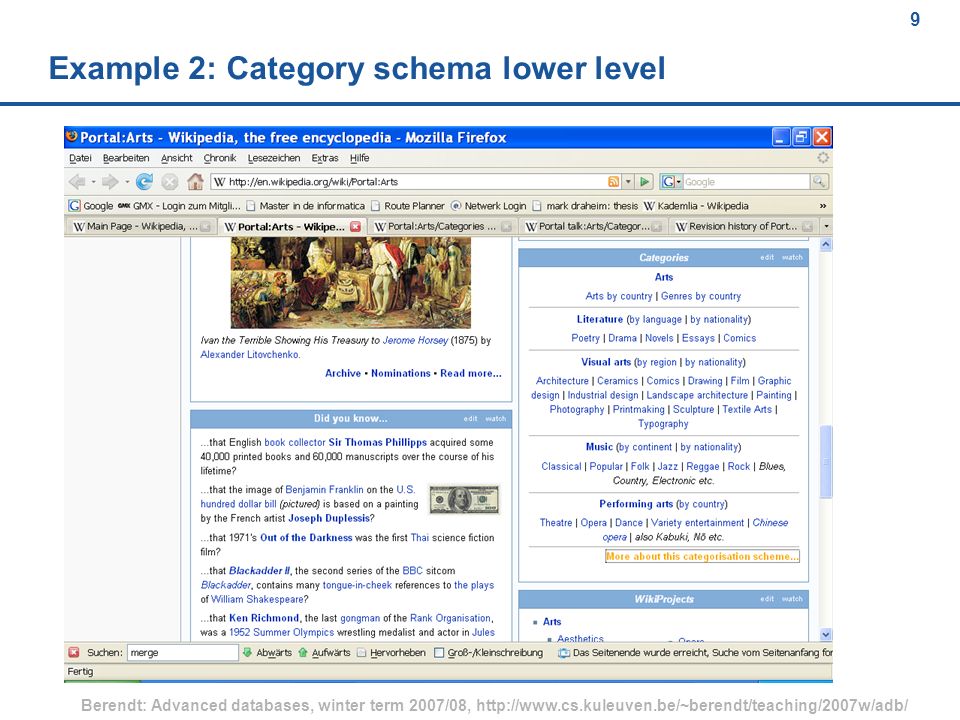Click watch on the Did you know box
960x720 pixels.
click(496, 419)
